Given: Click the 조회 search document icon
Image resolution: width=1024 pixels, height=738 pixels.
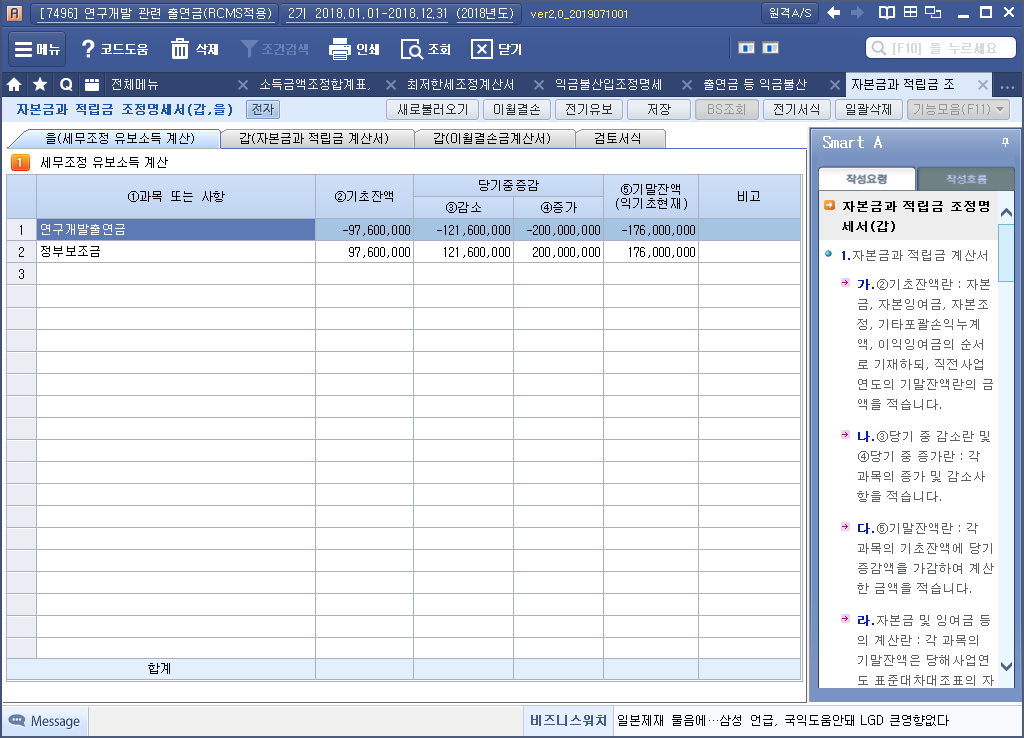Looking at the screenshot, I should click(x=412, y=49).
